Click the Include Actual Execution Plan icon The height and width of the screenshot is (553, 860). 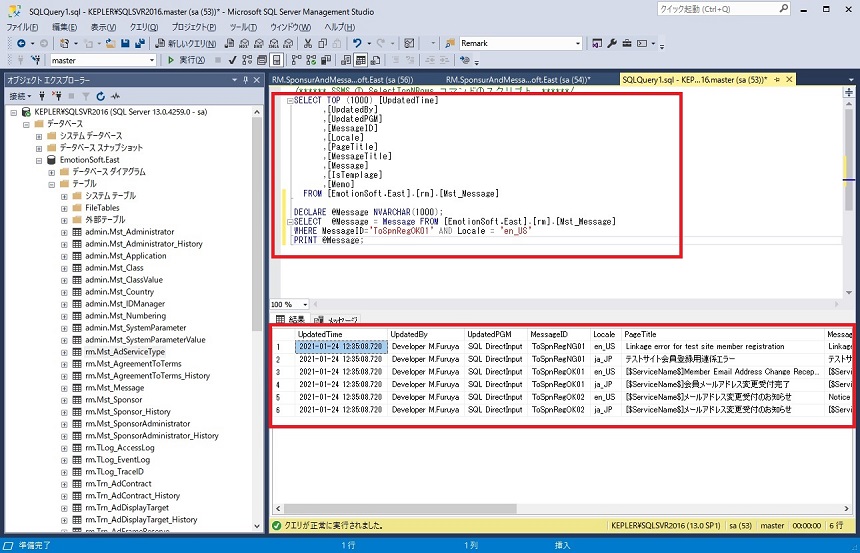(296, 60)
